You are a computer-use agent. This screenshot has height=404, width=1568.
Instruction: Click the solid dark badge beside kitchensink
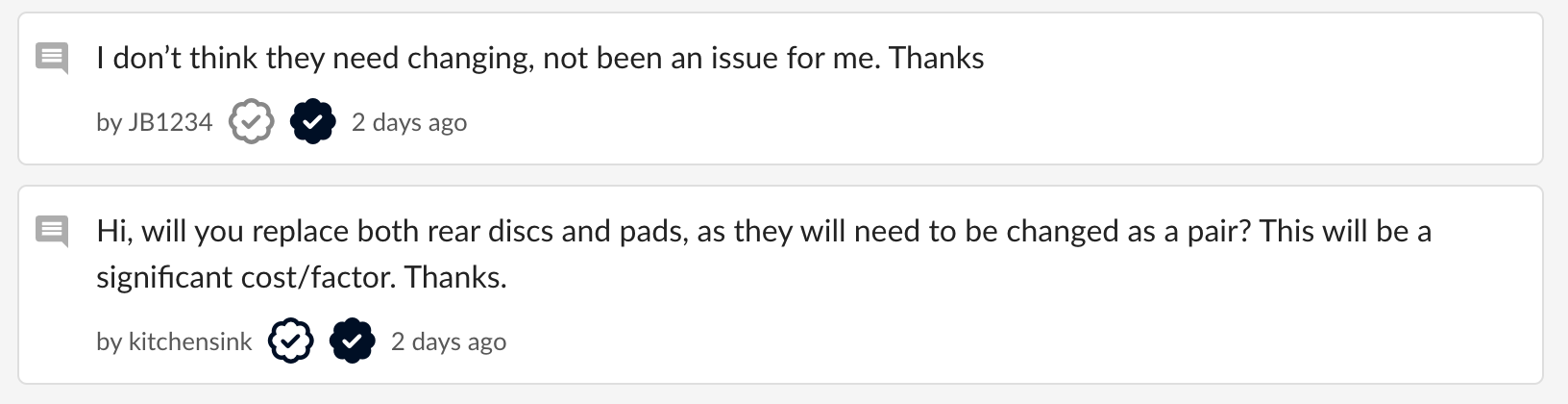click(352, 341)
